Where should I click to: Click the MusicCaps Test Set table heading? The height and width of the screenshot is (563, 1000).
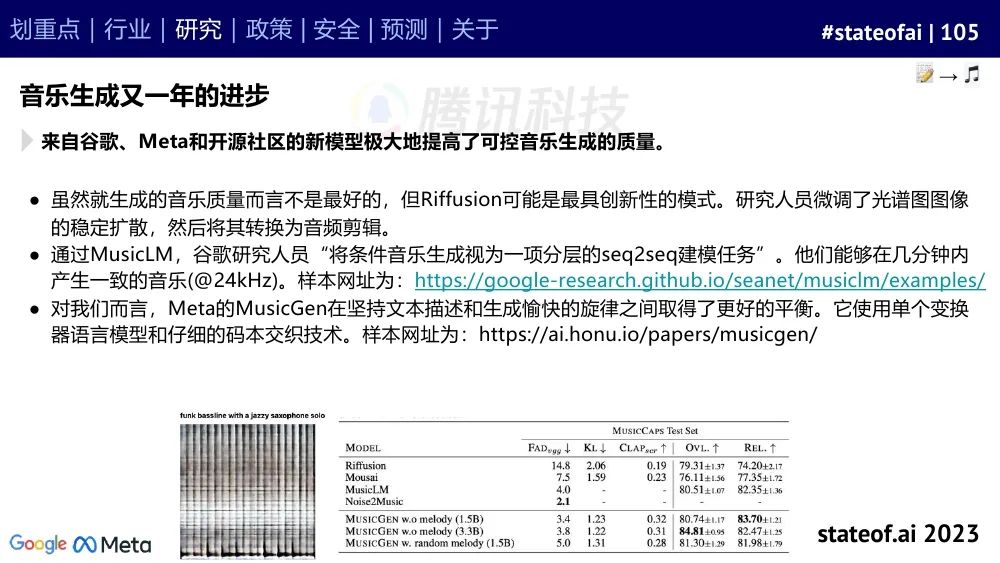coord(655,431)
